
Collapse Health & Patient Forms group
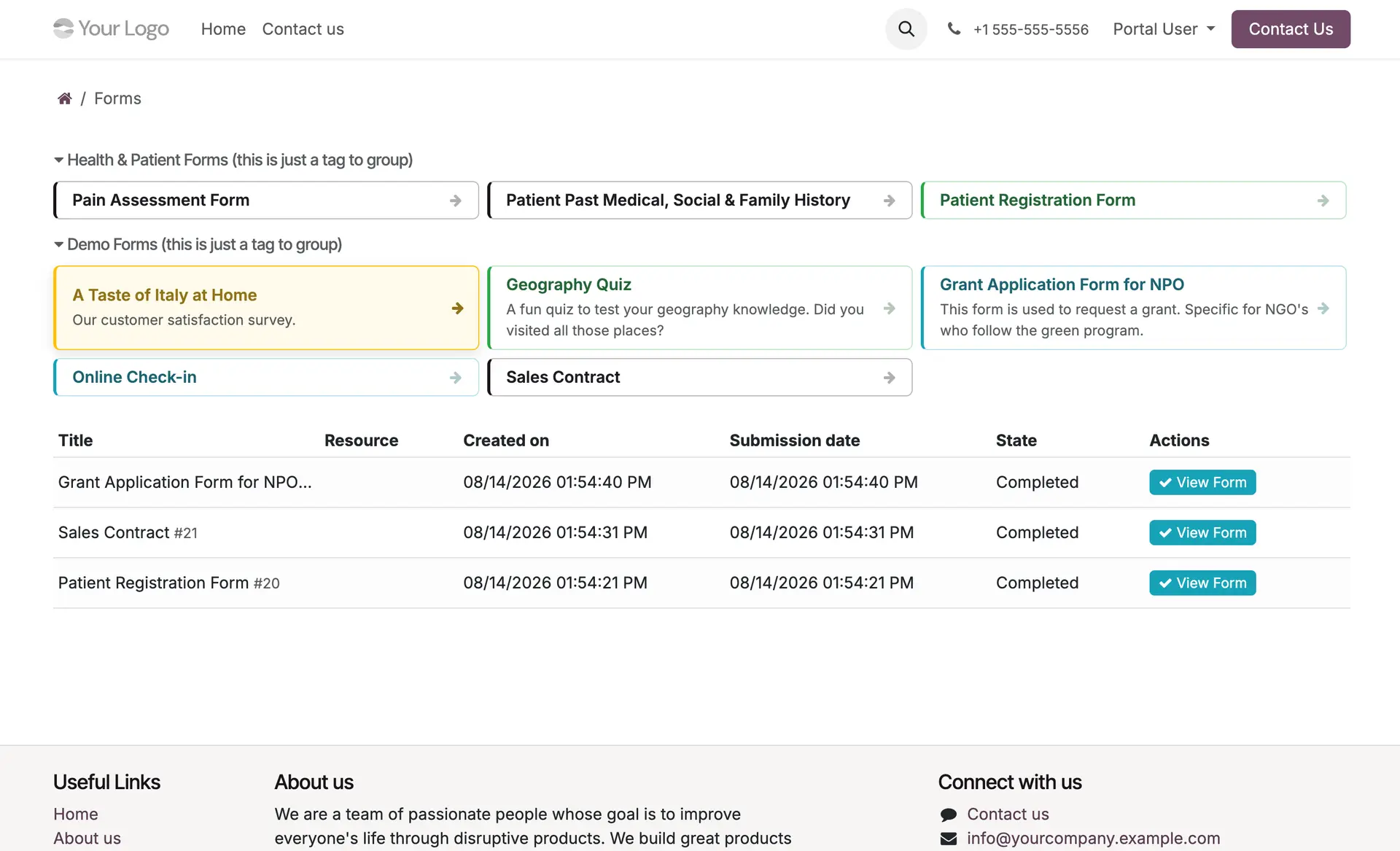[233, 160]
